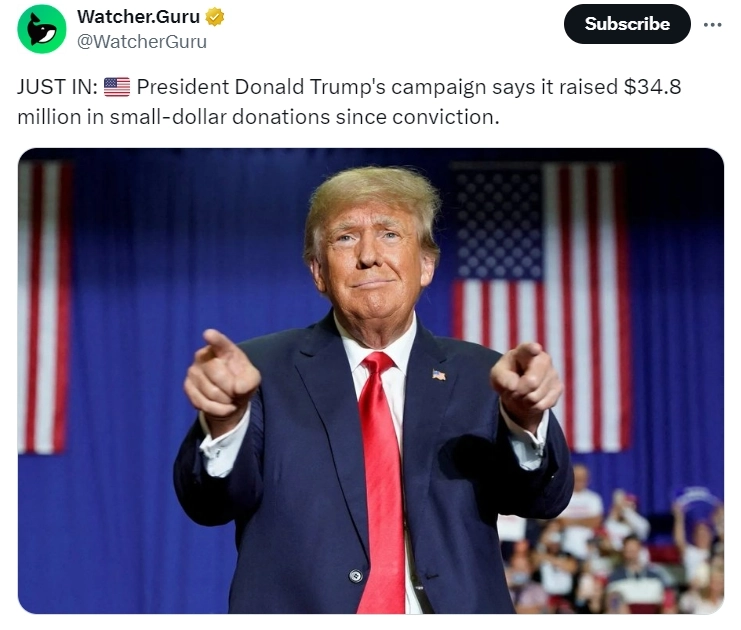Screen dimensions: 741x630
Task: Open the three-dot more options menu
Action: point(712,25)
